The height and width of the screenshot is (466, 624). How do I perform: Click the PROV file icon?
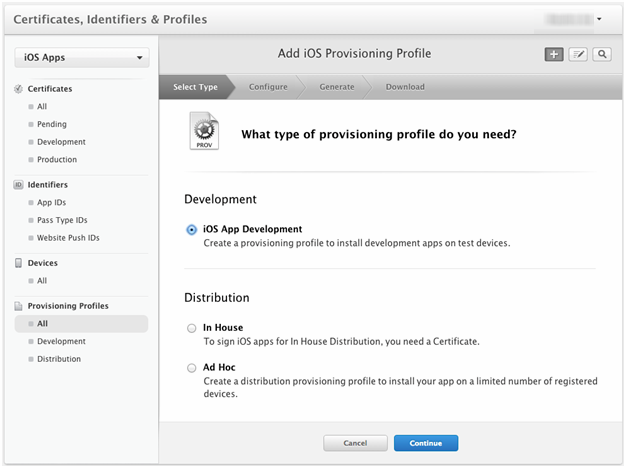coord(204,131)
